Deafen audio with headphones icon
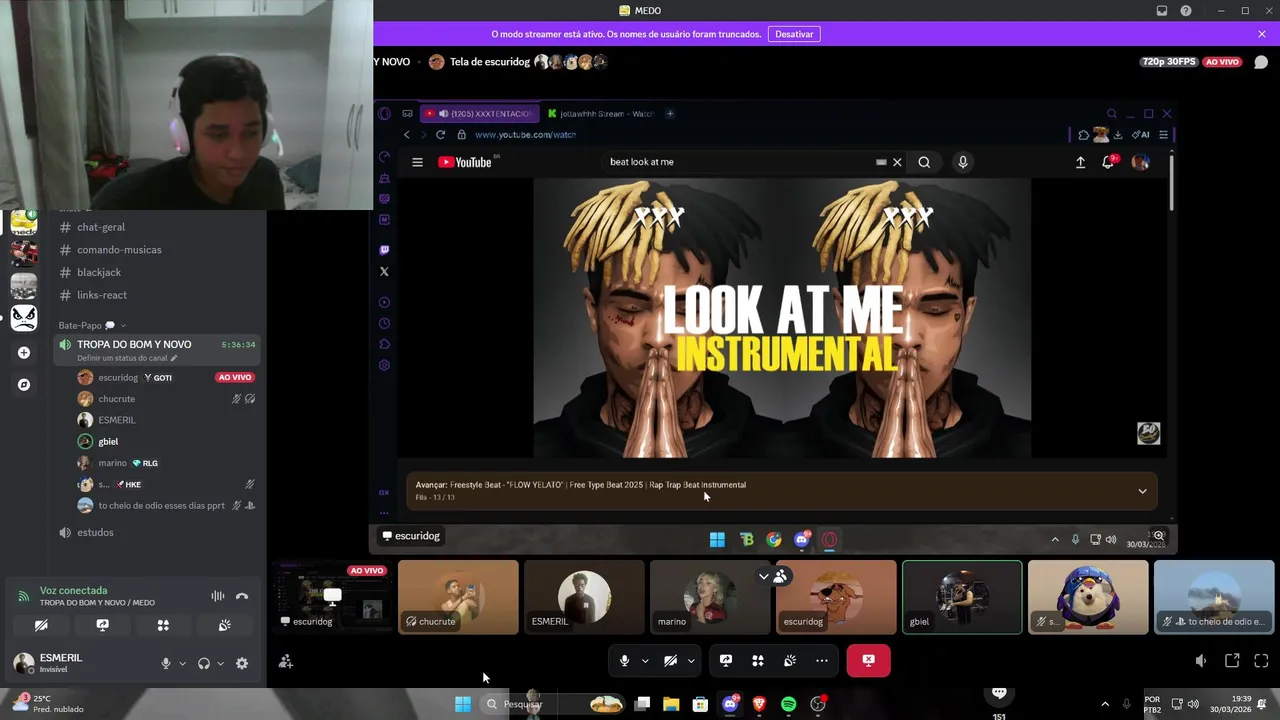This screenshot has width=1280, height=720. 204,663
